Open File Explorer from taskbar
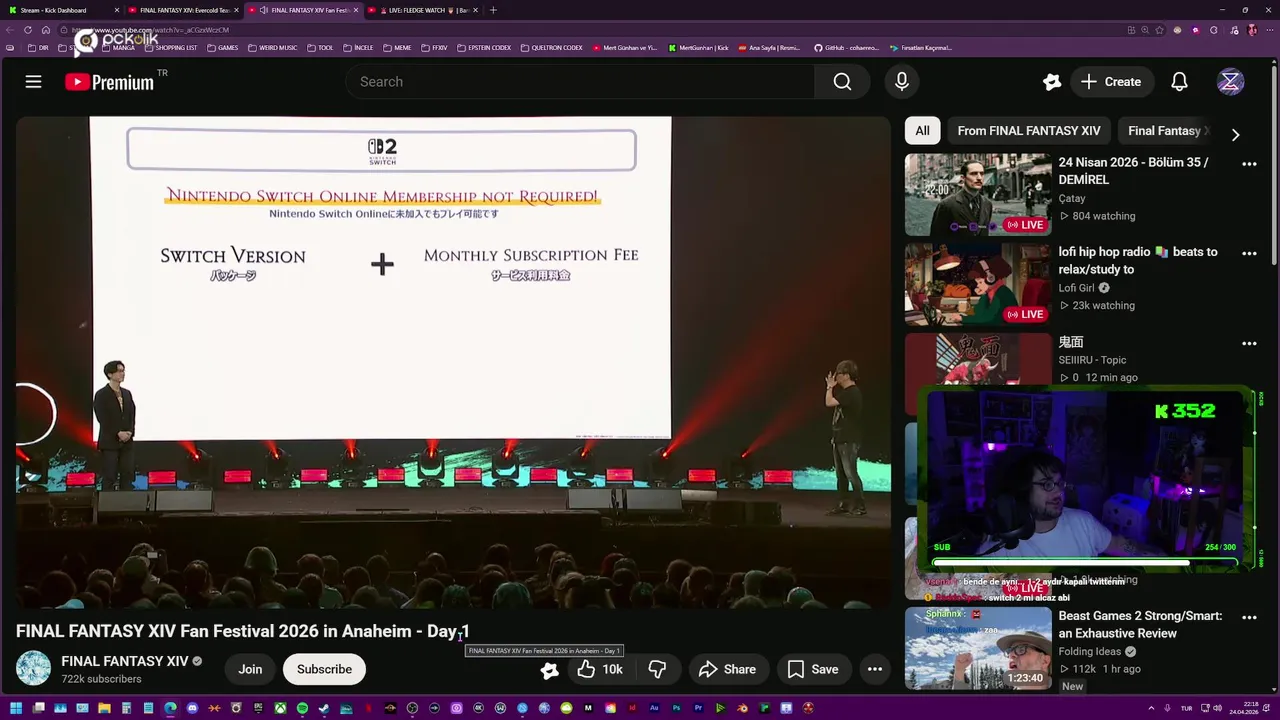Viewport: 1280px width, 720px height. [104, 709]
